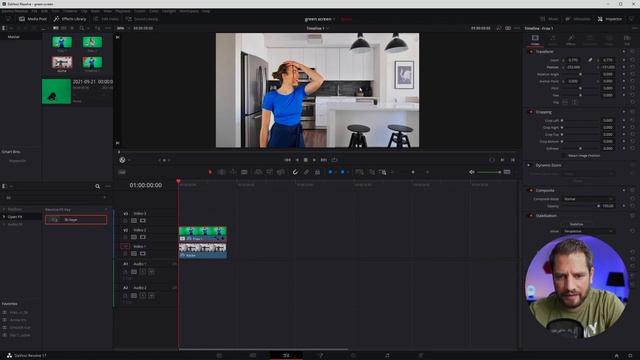Image resolution: width=640 pixels, height=360 pixels.
Task: Select the Effects tab in Inspector
Action: pyautogui.click(x=571, y=40)
